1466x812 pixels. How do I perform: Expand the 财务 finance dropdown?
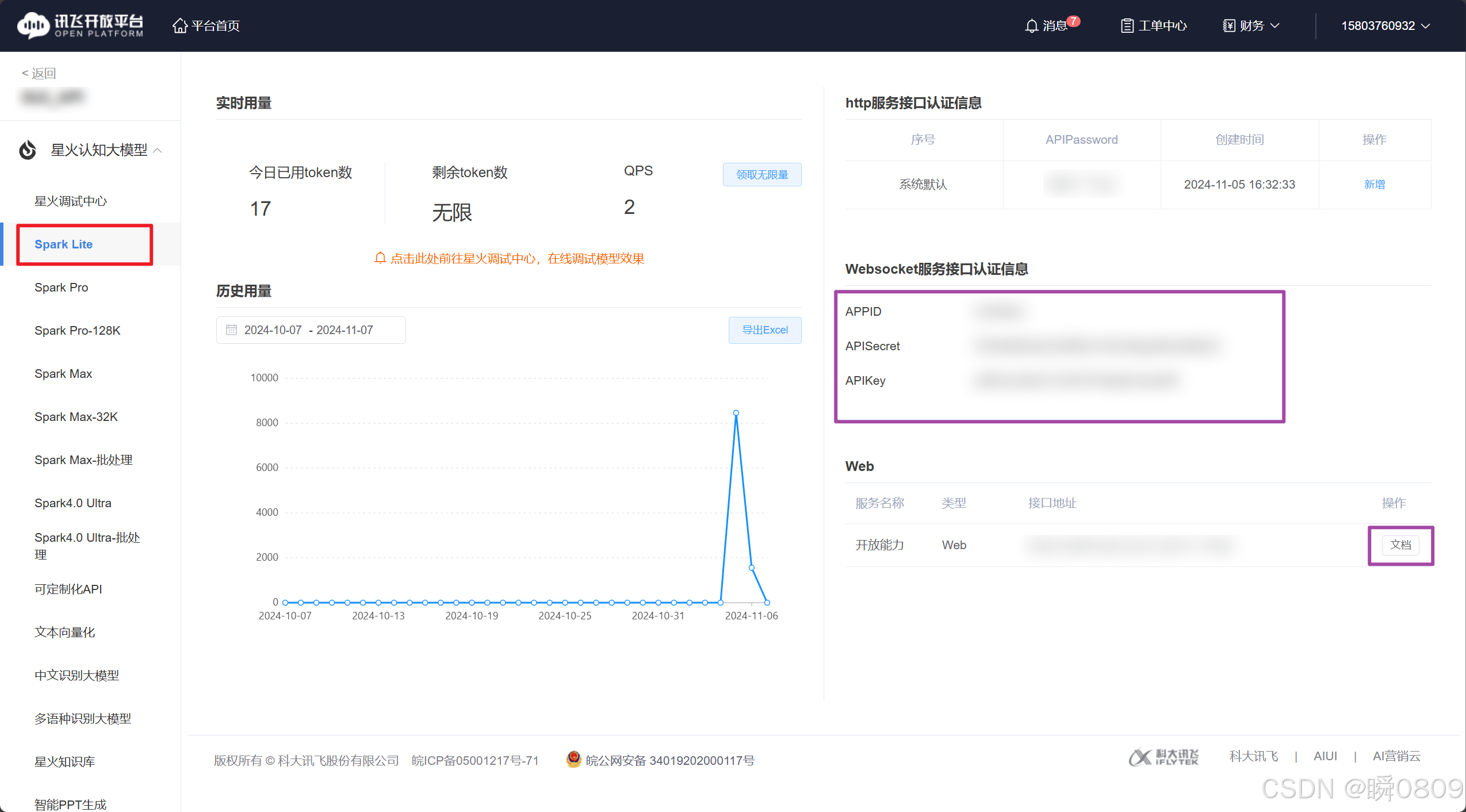tap(1251, 26)
